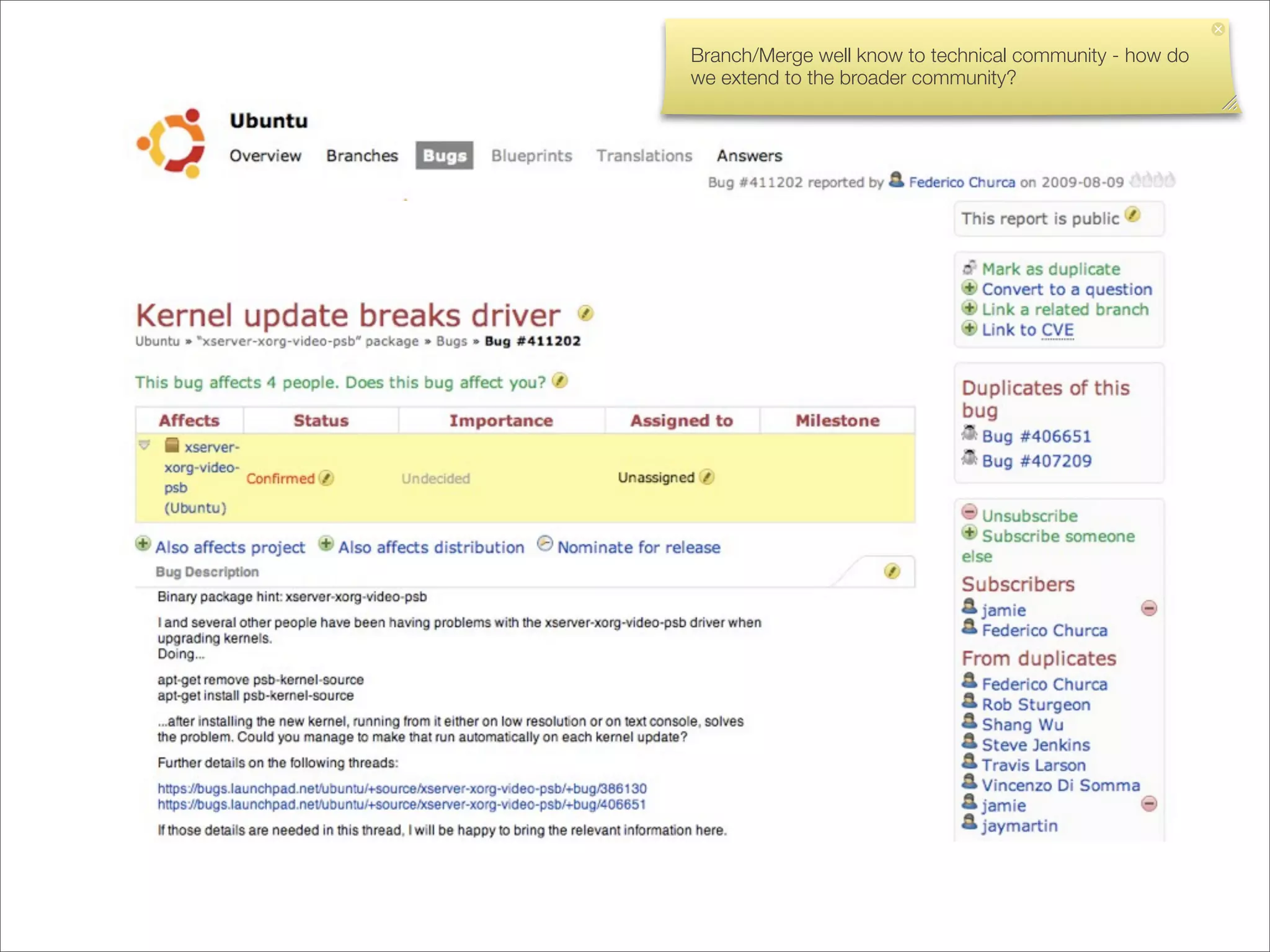
Task: Open the bug/406651 launchpad URL in description
Action: (x=401, y=804)
